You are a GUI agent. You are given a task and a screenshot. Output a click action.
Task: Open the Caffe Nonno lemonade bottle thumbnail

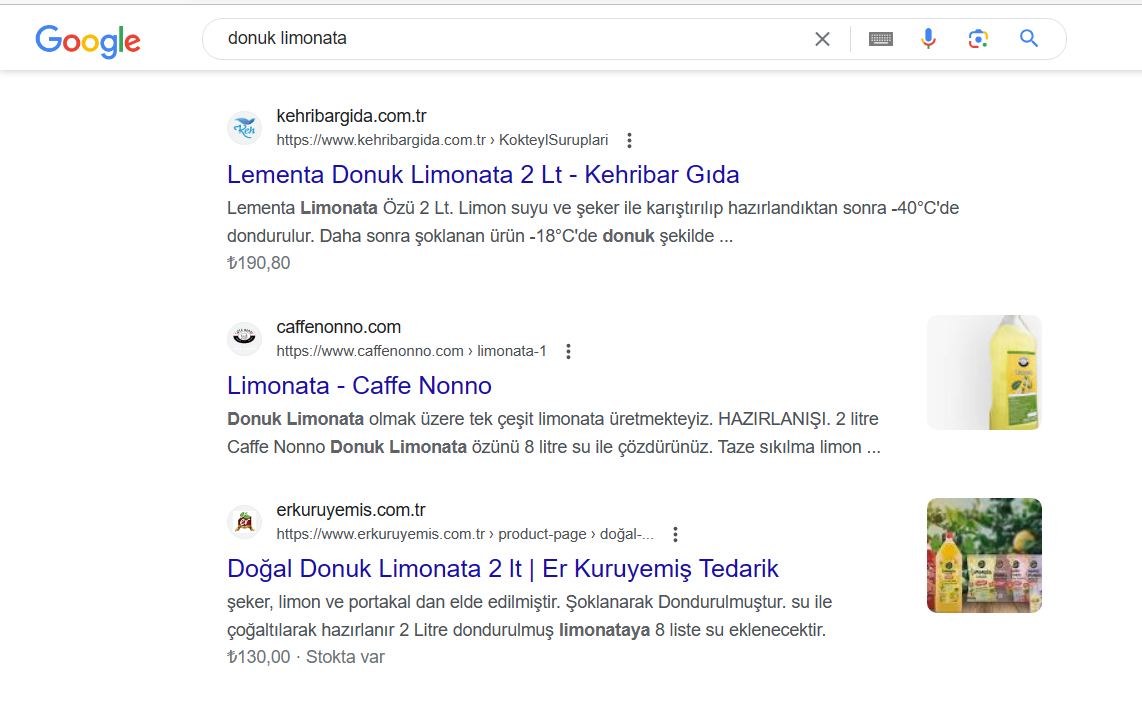coord(984,372)
